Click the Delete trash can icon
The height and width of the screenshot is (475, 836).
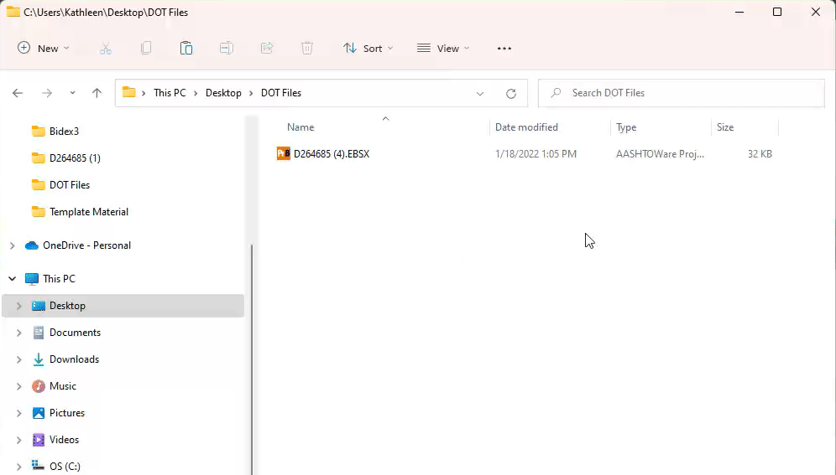point(307,49)
